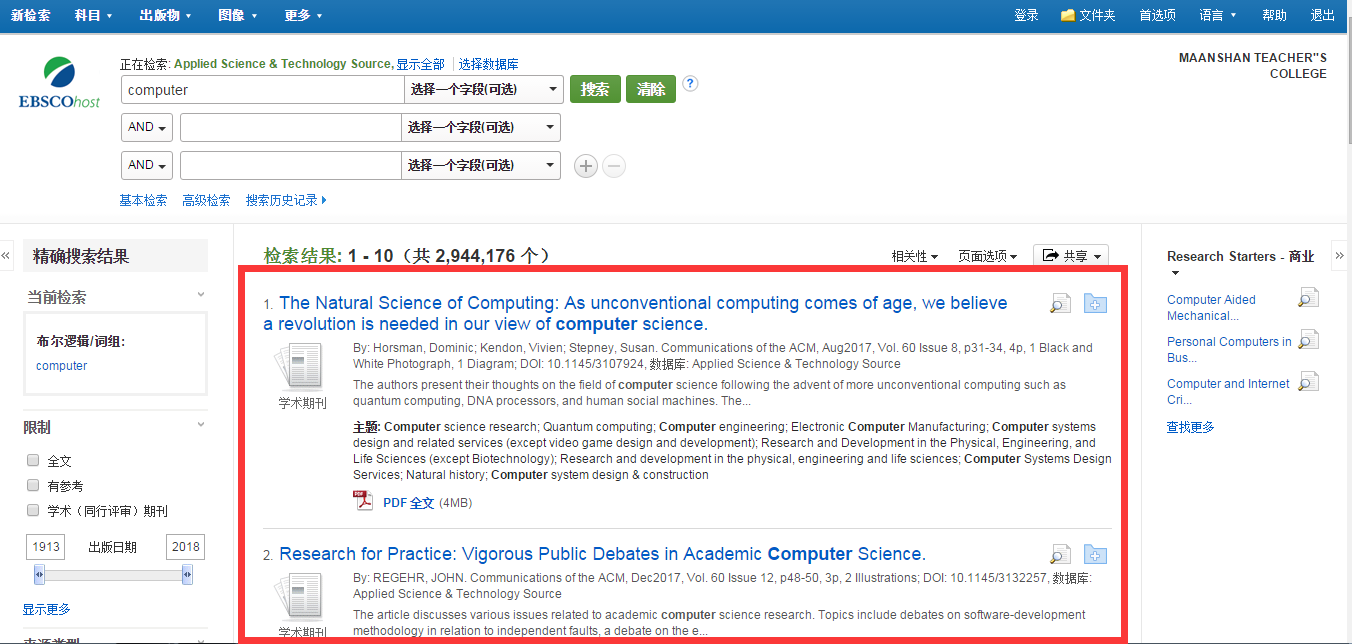Expand the 相关性 sort dropdown
The height and width of the screenshot is (644, 1352).
tap(914, 257)
